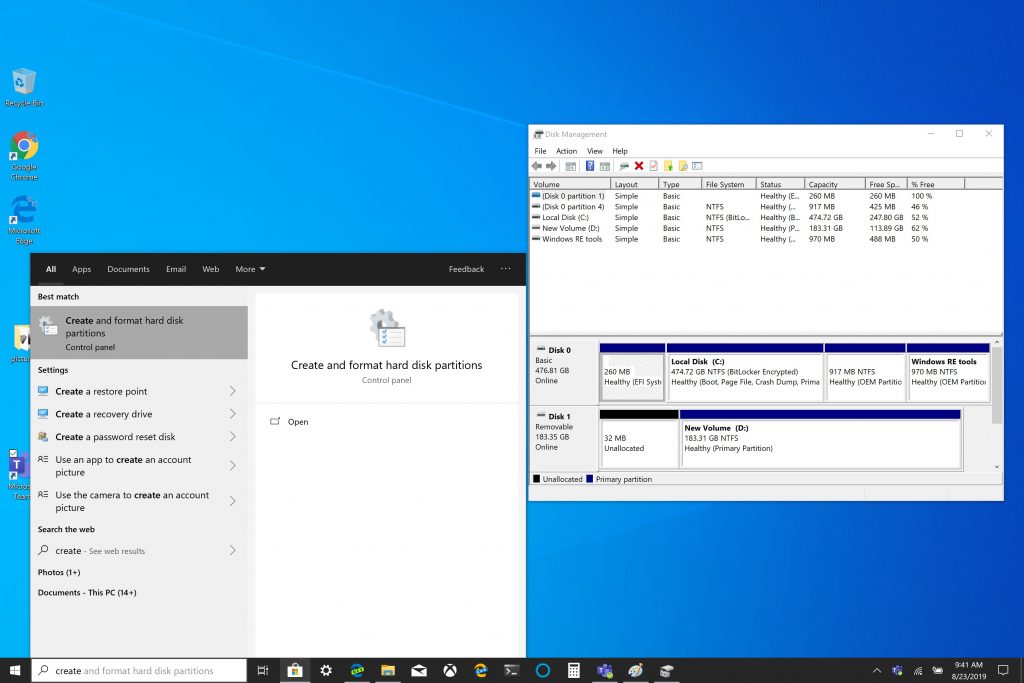The height and width of the screenshot is (683, 1024).
Task: Click the Properties checkmark toolbar icon
Action: (653, 166)
